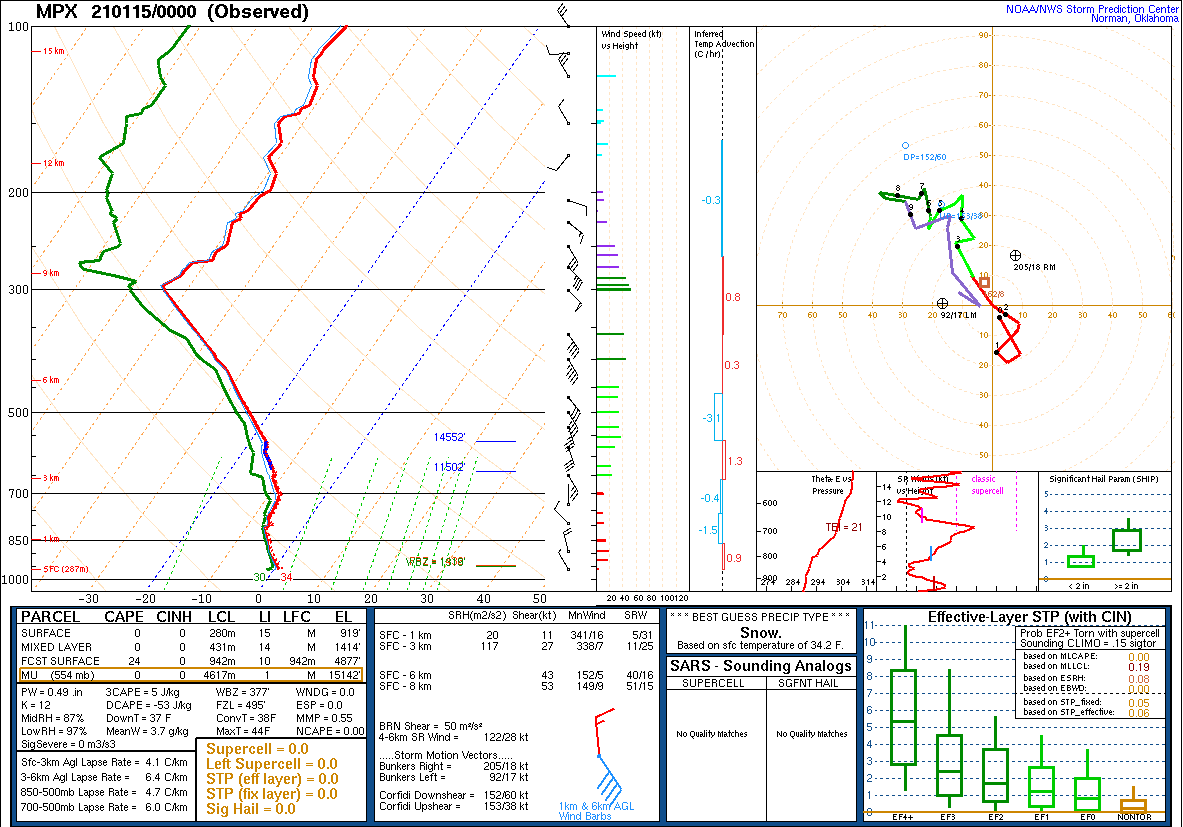
Task: Click the CAPE column header
Action: [124, 616]
